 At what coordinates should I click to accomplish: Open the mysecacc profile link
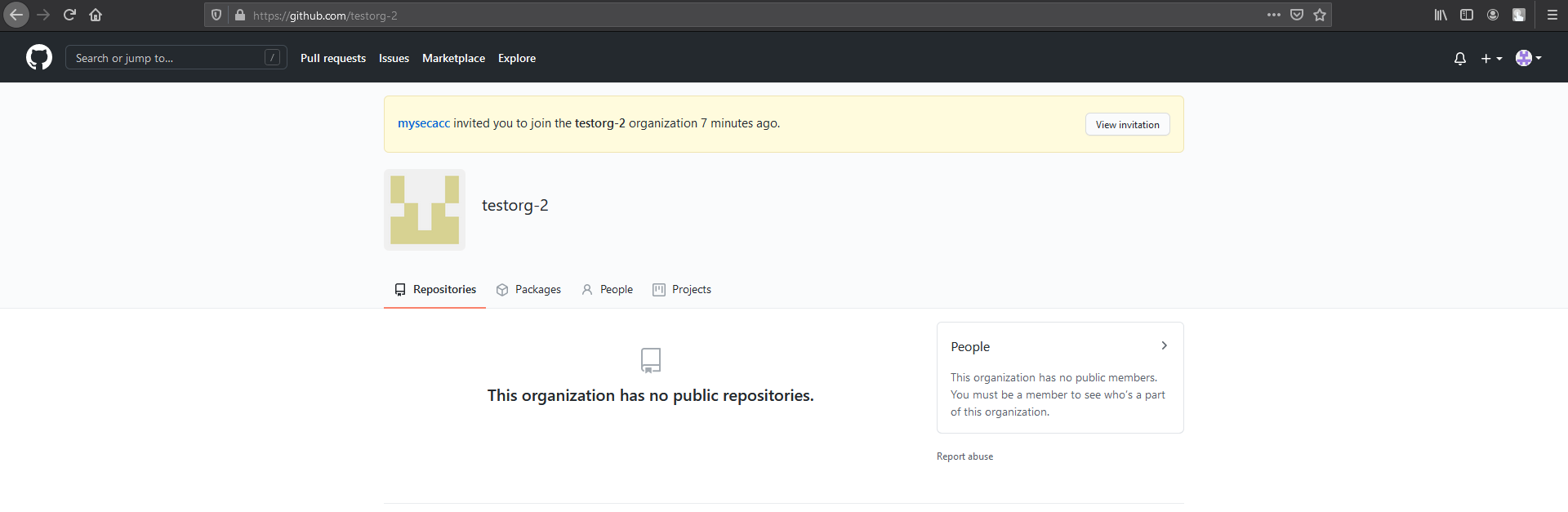pos(423,123)
